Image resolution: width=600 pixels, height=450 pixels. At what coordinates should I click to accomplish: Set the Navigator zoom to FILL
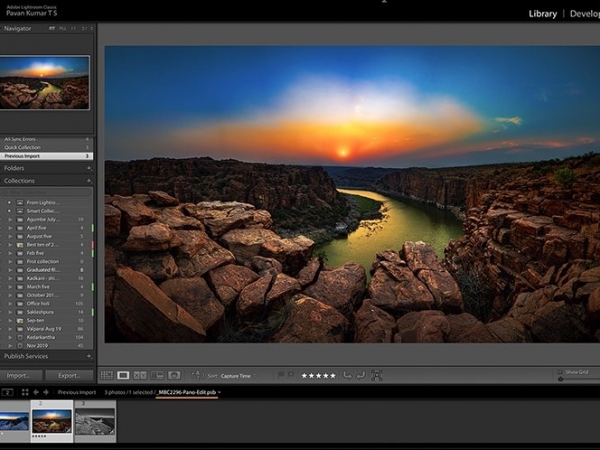pyautogui.click(x=63, y=28)
